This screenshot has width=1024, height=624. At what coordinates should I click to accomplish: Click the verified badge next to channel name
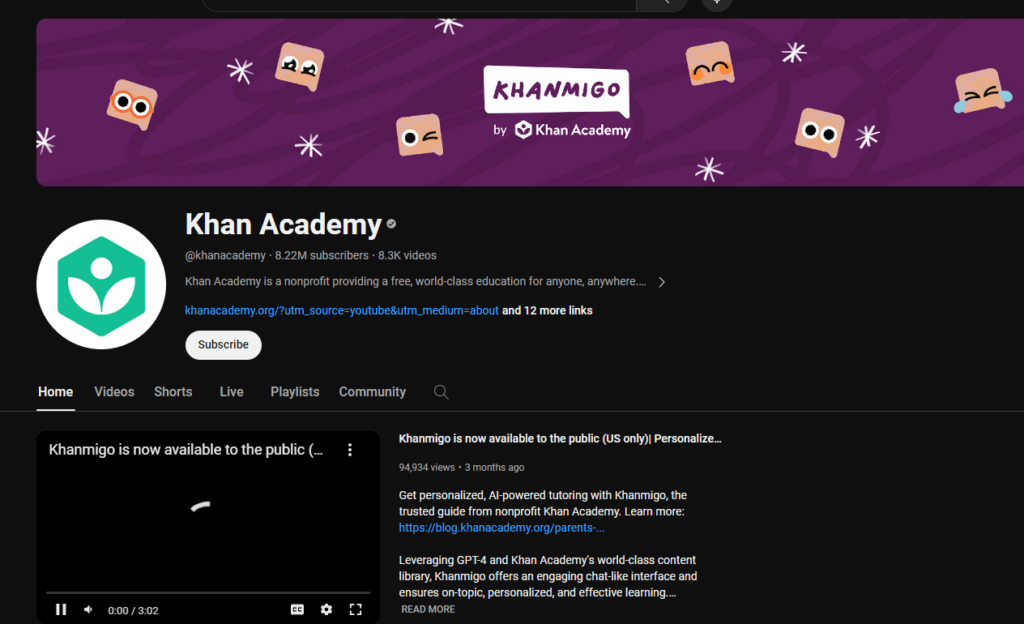(391, 224)
